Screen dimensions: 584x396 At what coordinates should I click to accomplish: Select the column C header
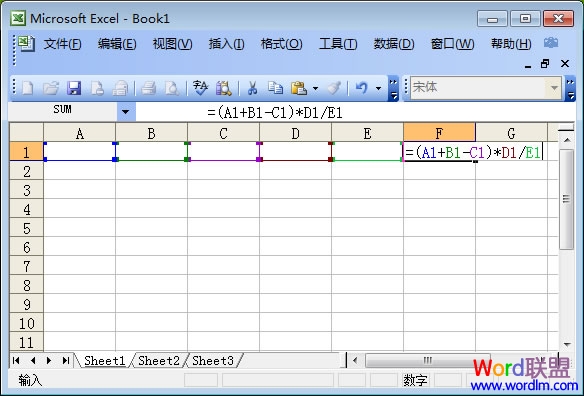(x=223, y=133)
